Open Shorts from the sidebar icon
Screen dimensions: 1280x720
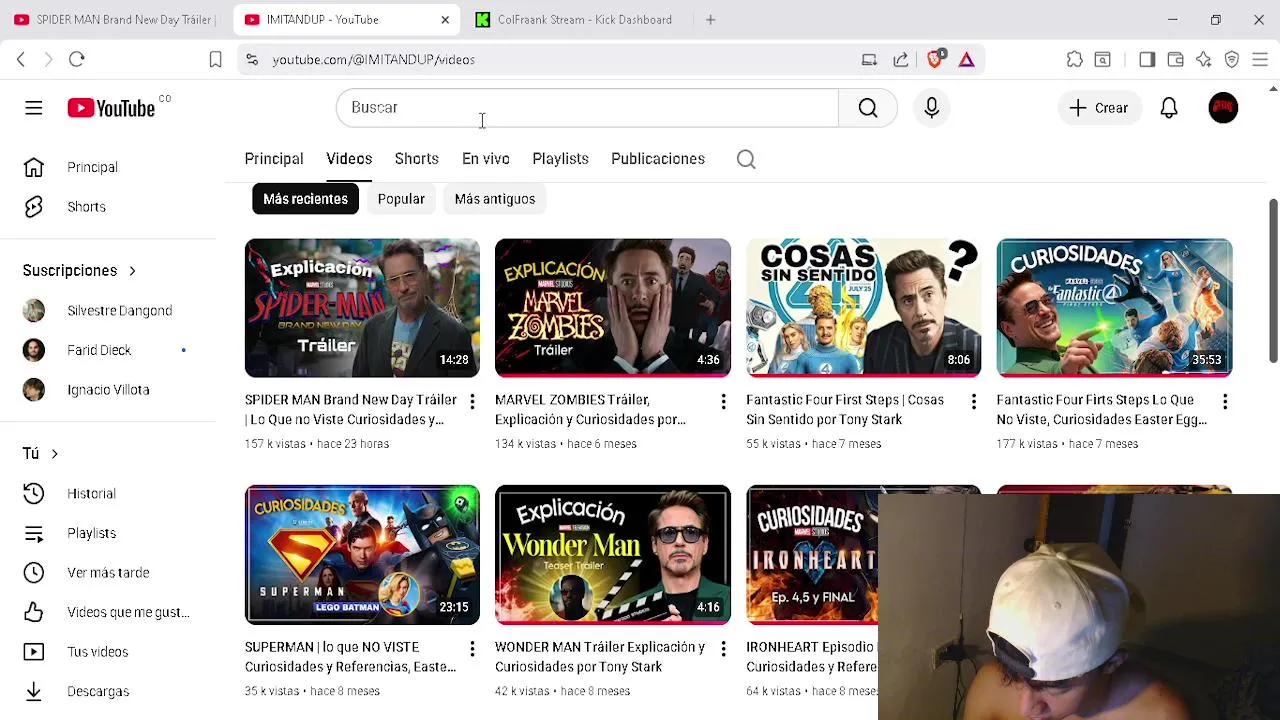pyautogui.click(x=34, y=207)
